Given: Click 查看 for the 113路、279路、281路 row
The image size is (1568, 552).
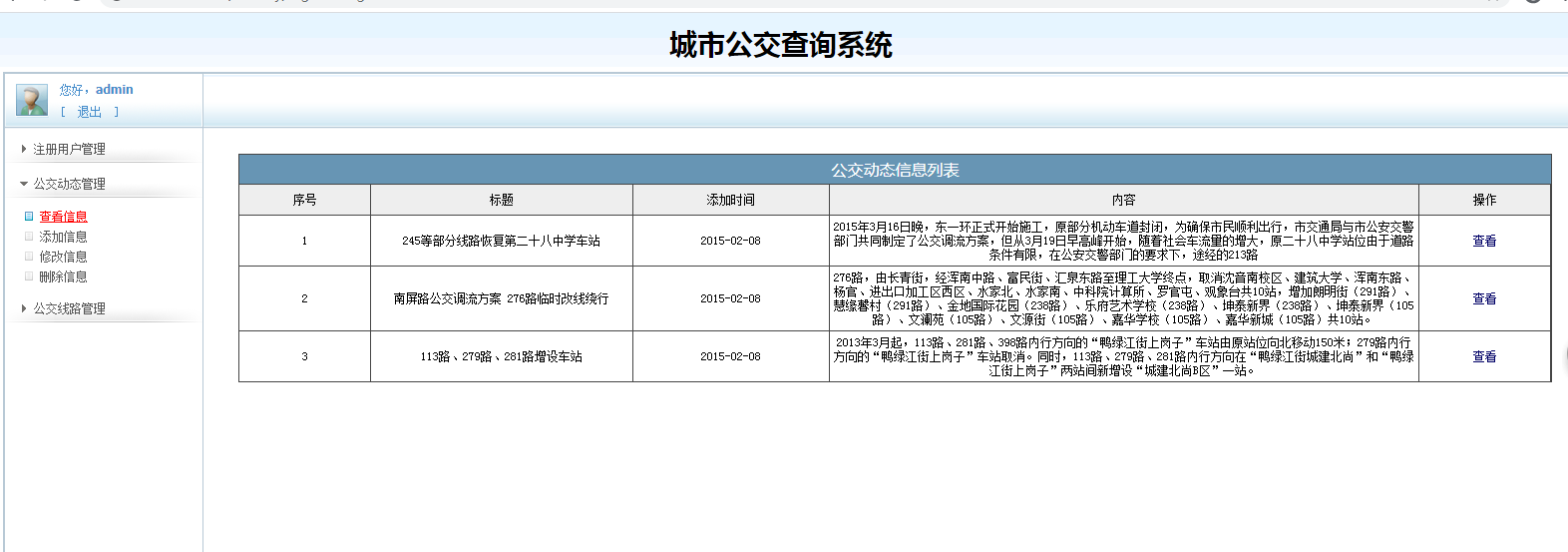Looking at the screenshot, I should 1484,356.
